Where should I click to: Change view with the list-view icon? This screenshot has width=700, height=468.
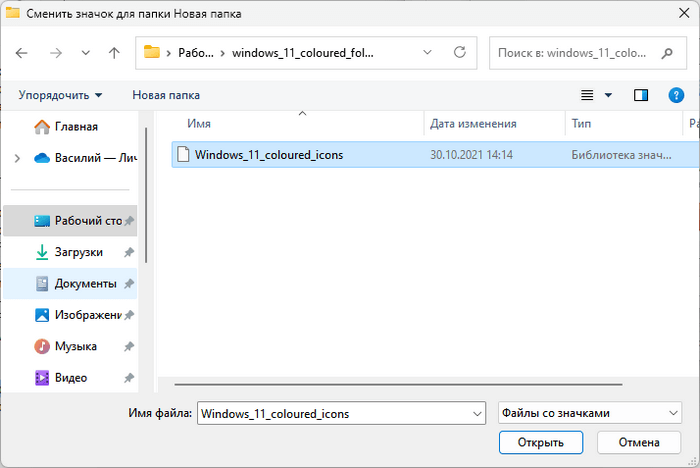click(587, 95)
